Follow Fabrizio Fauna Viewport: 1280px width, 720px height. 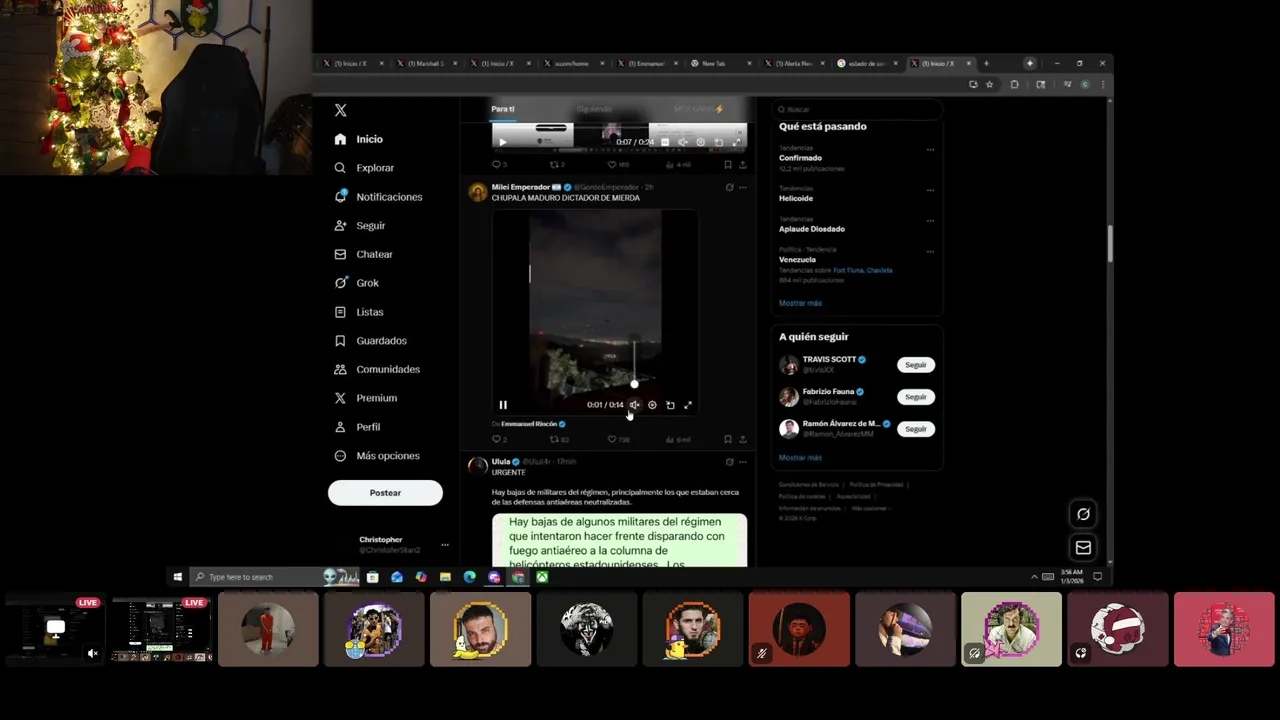pos(916,397)
